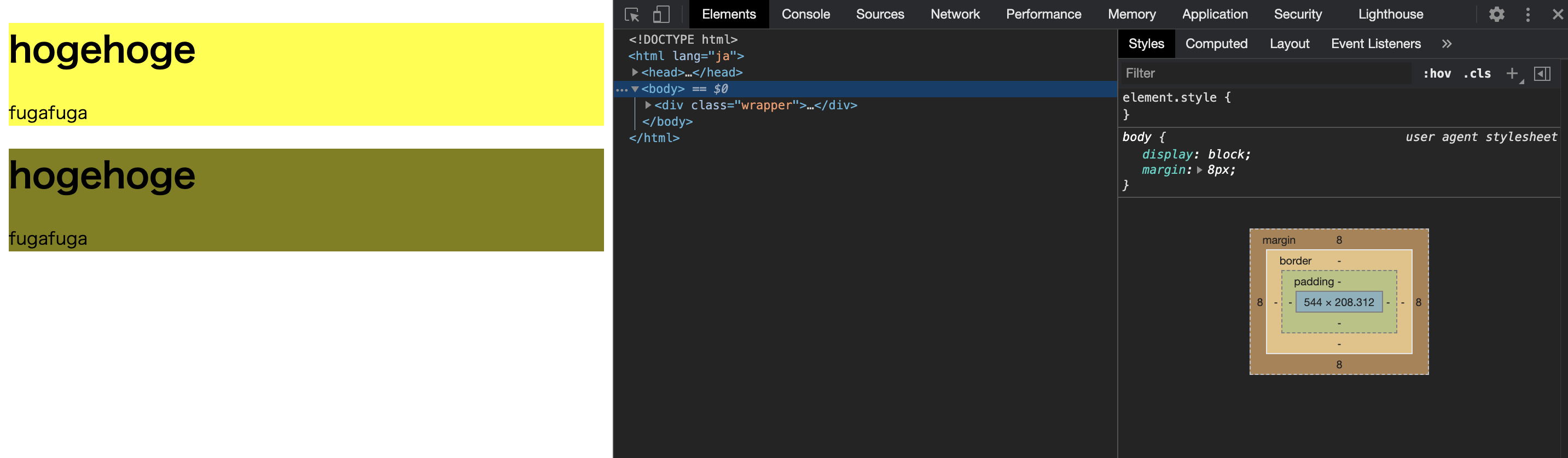Open the Network tab
The image size is (1568, 458).
(955, 14)
